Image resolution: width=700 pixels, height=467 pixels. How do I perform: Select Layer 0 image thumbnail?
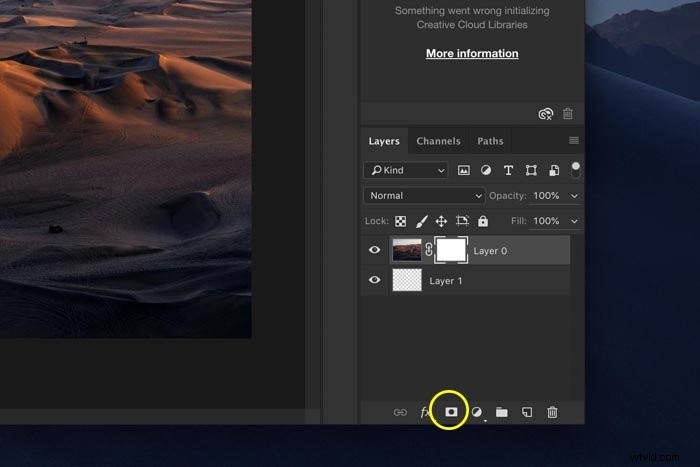407,250
